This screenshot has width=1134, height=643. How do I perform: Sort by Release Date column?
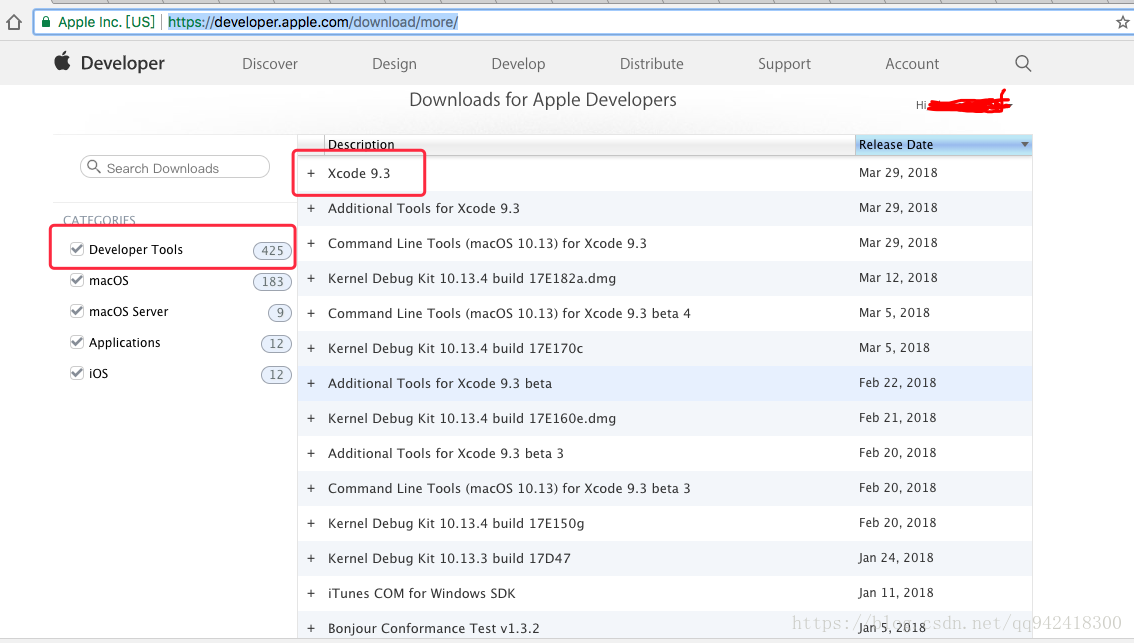[943, 145]
